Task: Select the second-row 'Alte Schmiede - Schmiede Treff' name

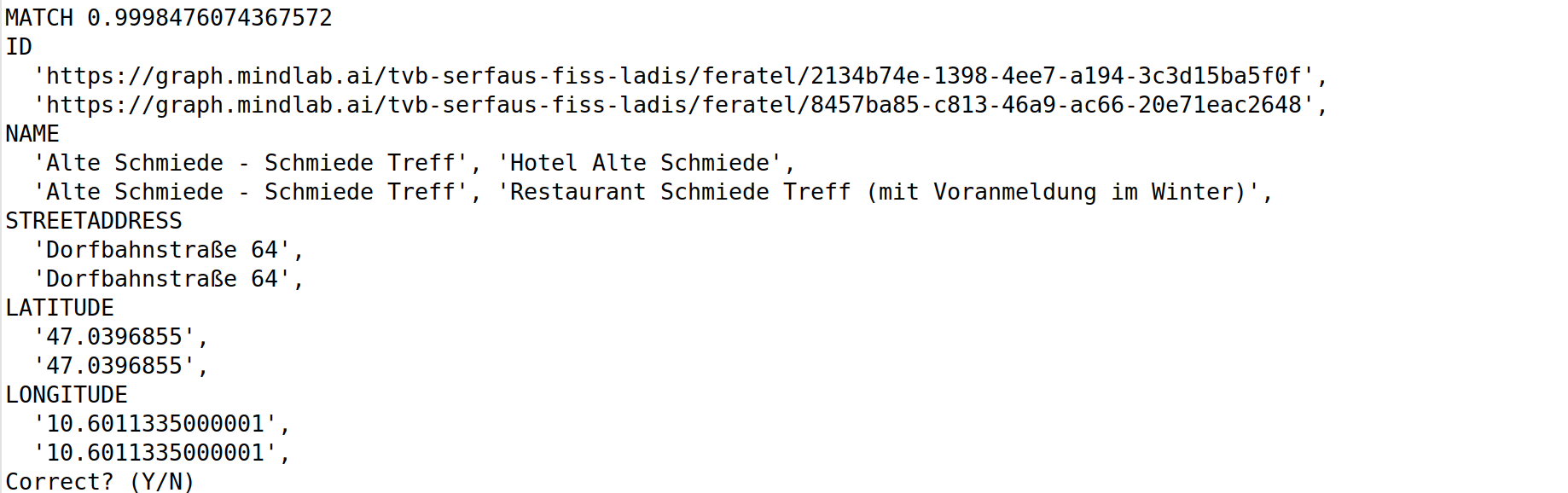Action: 251,192
